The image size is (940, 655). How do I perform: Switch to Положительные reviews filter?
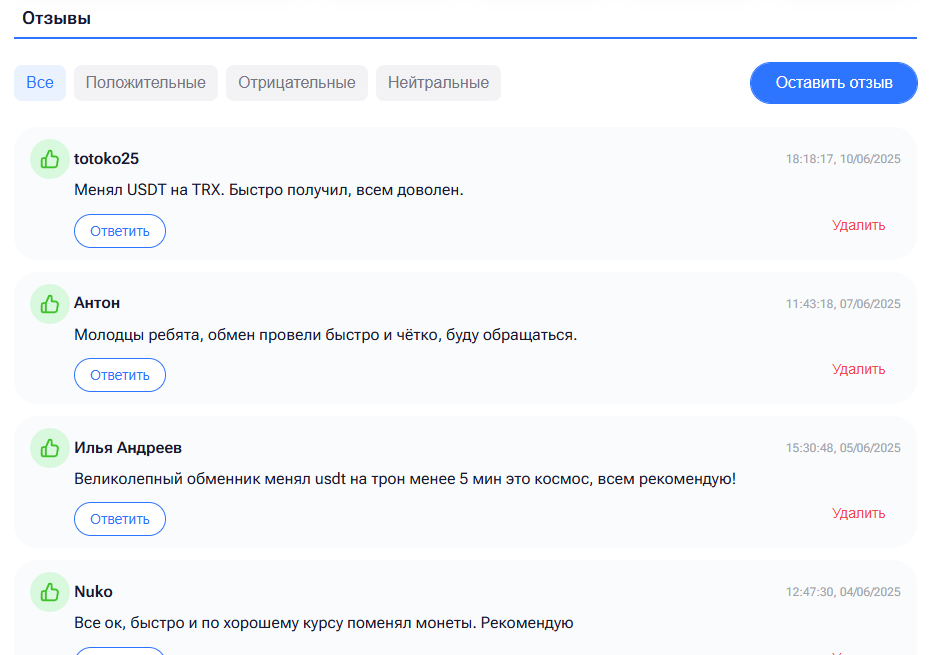[146, 83]
